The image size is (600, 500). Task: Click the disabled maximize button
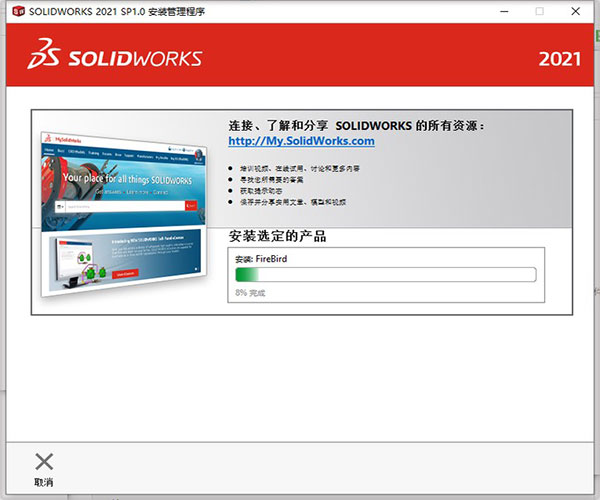[540, 11]
